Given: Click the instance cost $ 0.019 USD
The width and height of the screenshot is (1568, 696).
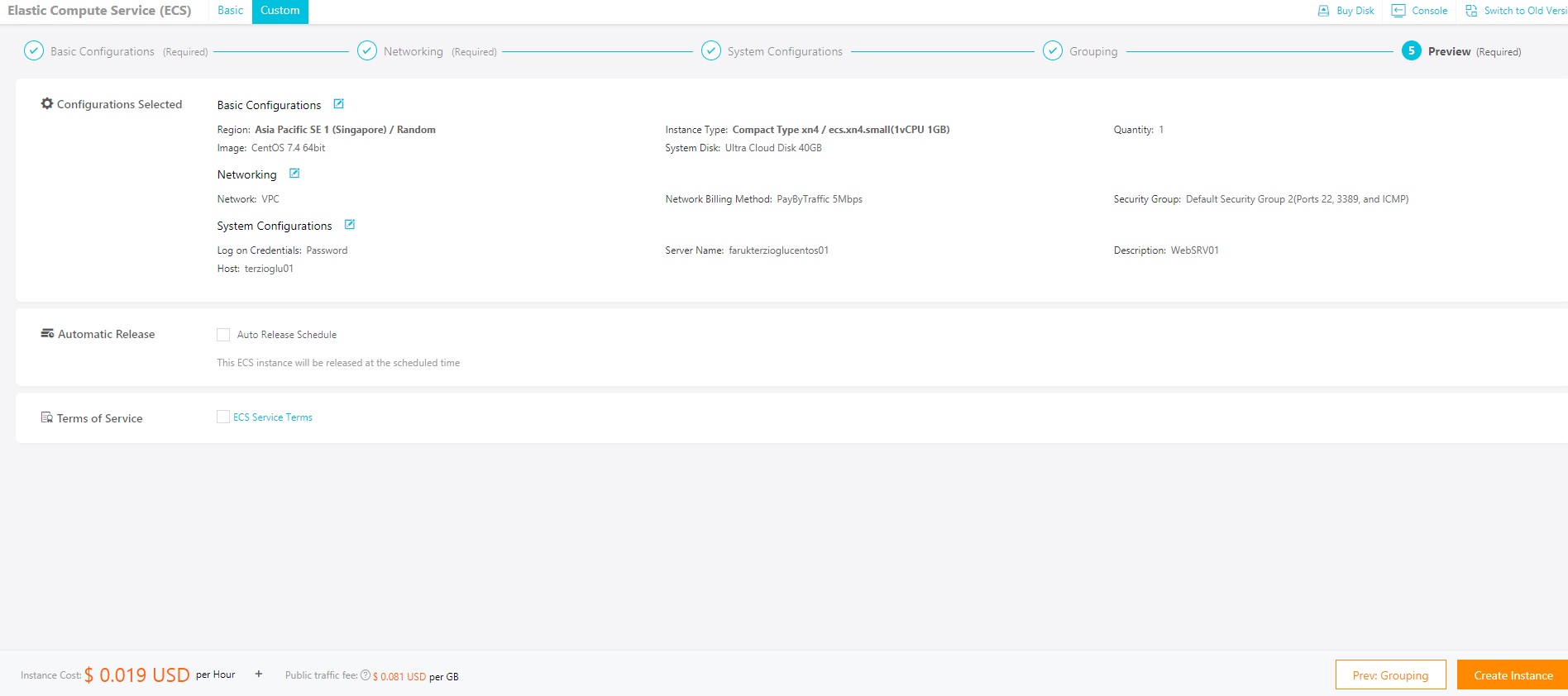Looking at the screenshot, I should (137, 675).
